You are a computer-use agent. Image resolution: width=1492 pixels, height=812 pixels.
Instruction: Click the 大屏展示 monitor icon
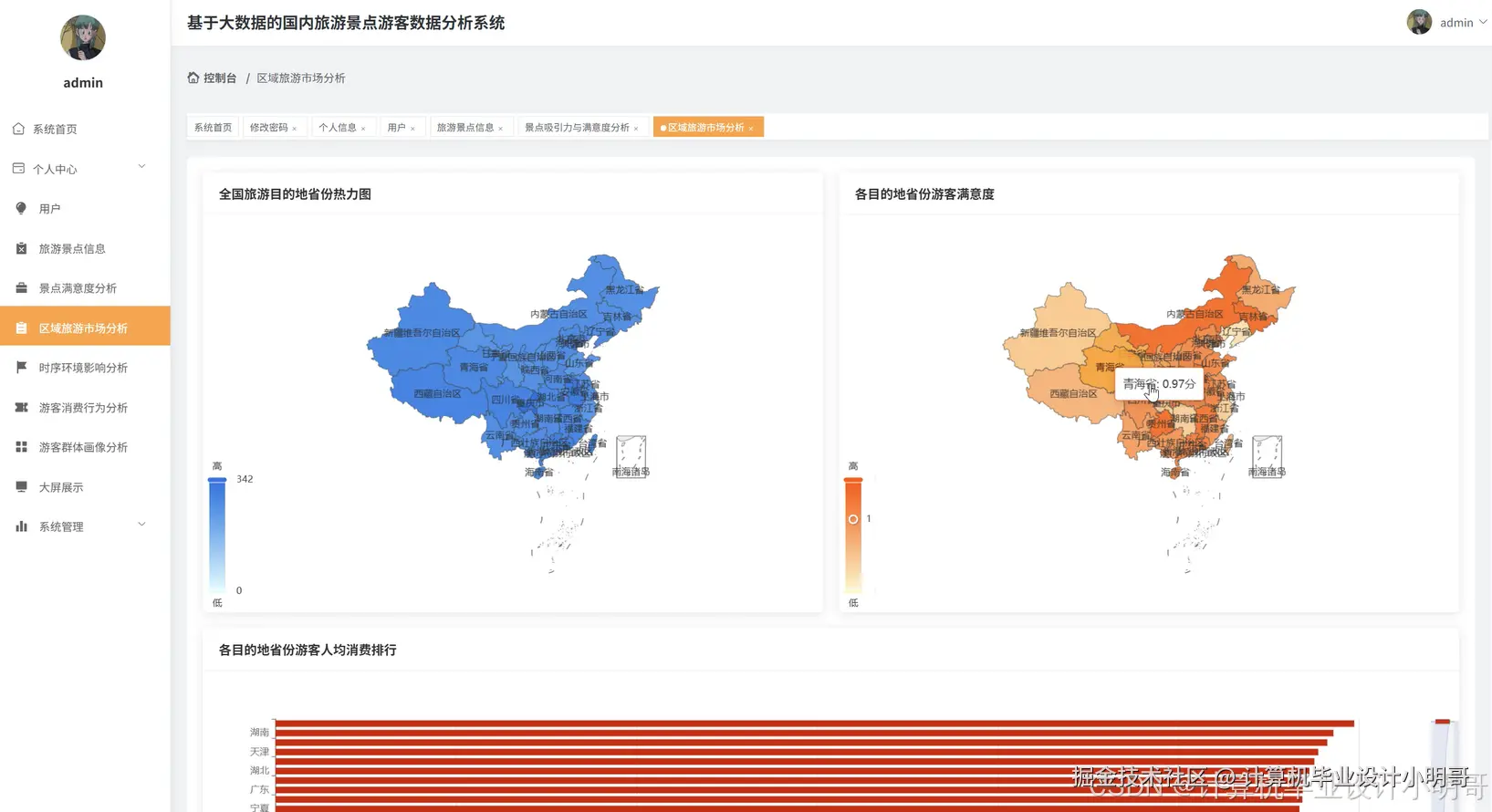tap(21, 487)
